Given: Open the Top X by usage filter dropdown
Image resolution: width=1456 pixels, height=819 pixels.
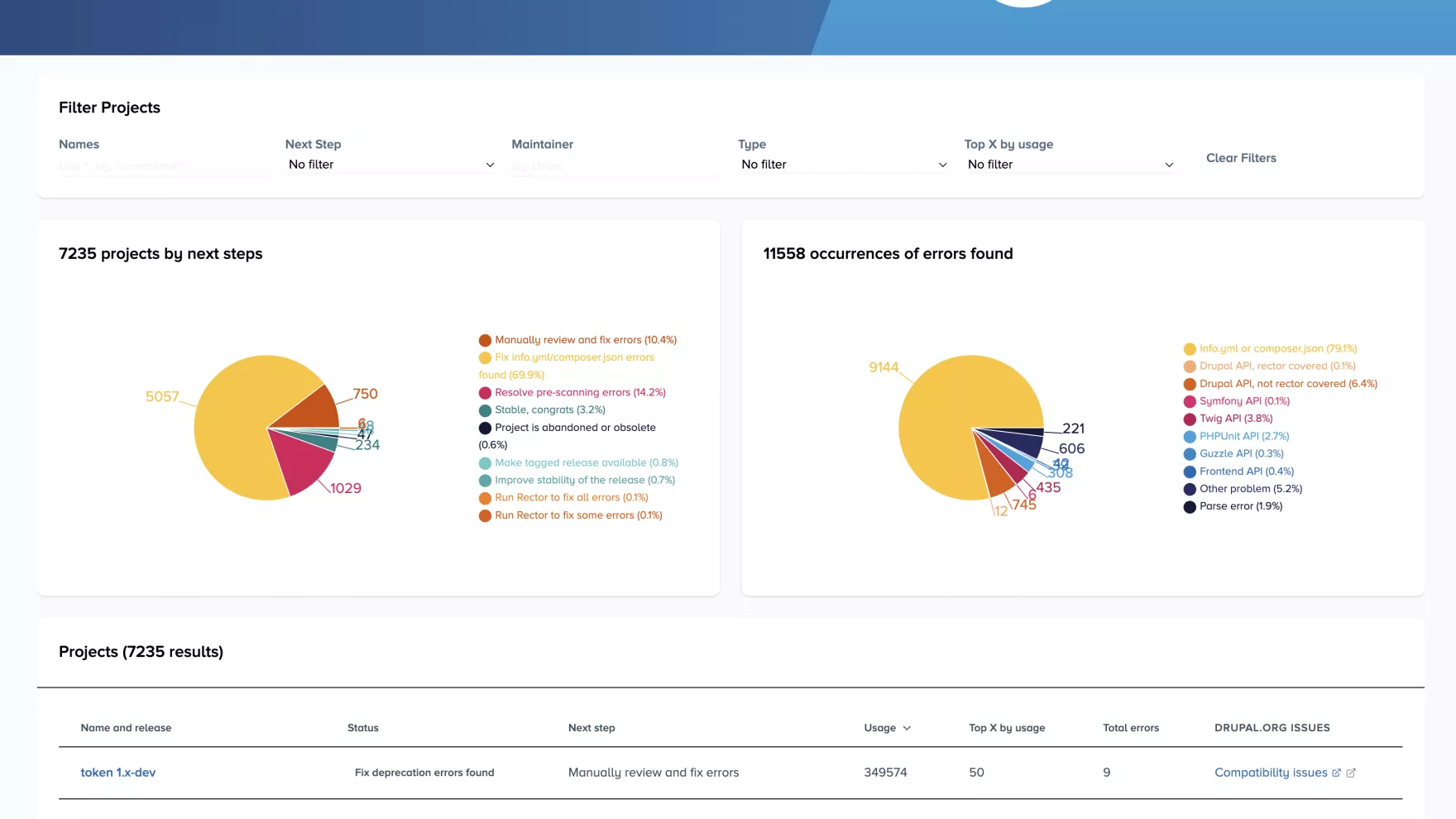Looking at the screenshot, I should (x=1070, y=165).
